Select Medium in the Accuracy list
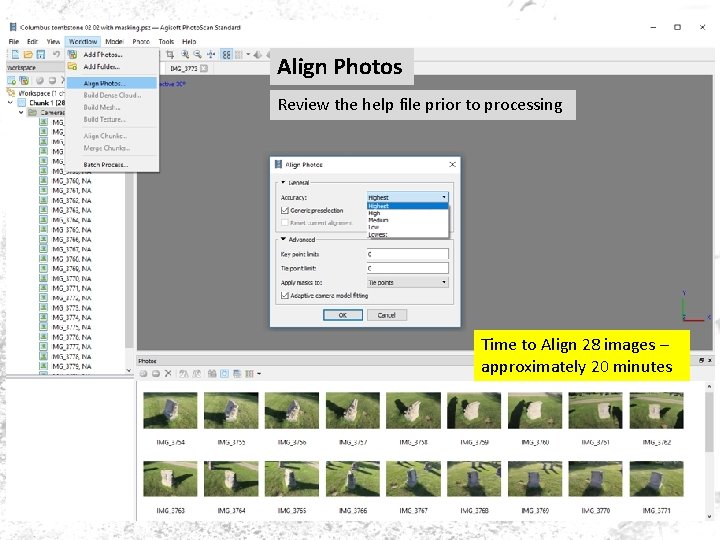720x540 pixels. point(407,220)
